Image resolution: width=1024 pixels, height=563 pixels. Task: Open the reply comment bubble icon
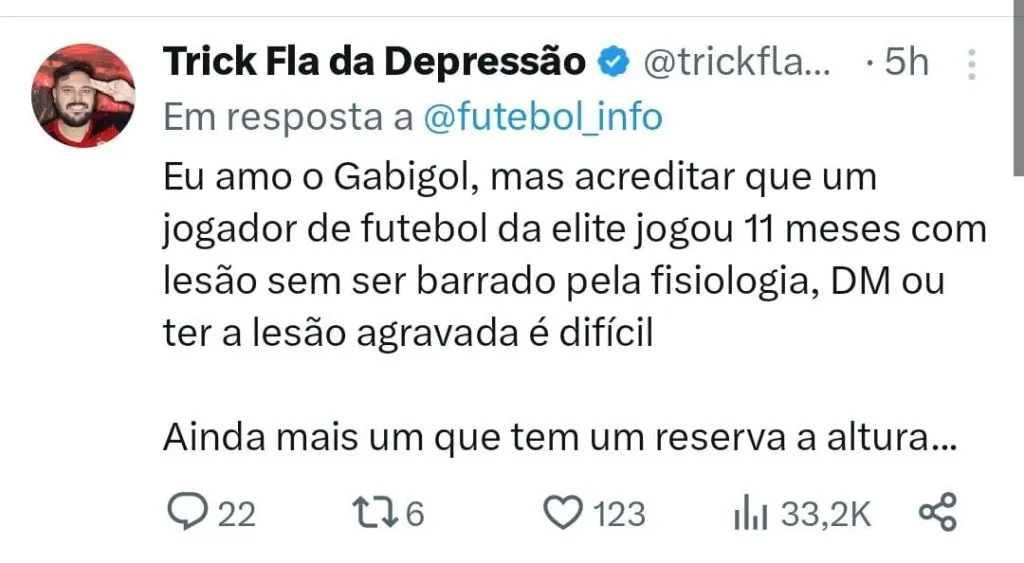187,512
